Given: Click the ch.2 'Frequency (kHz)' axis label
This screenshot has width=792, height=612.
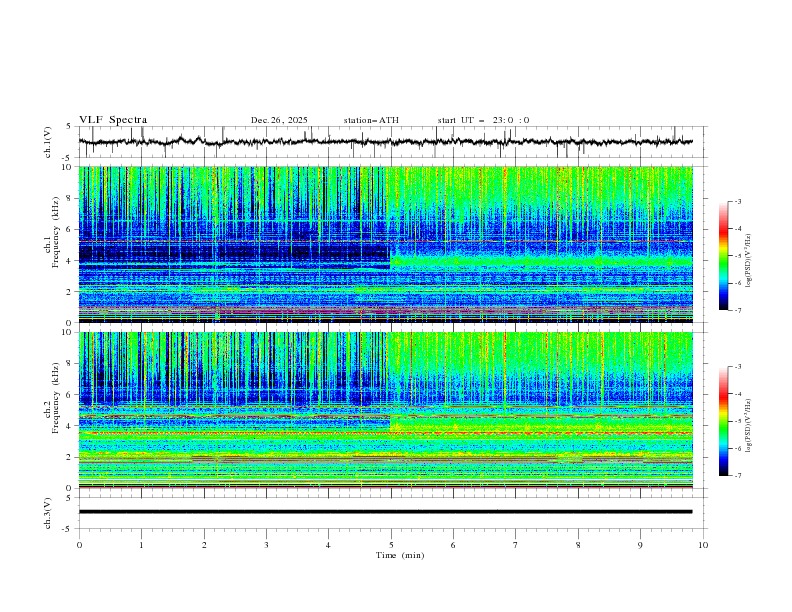Looking at the screenshot, I should 56,398.
